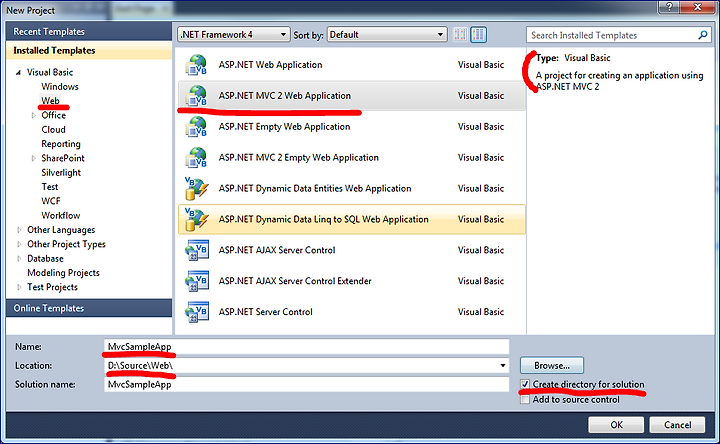This screenshot has height=444, width=720.
Task: Select ASP.NET Dynamic Data Entities Web Application text
Action: (315, 188)
